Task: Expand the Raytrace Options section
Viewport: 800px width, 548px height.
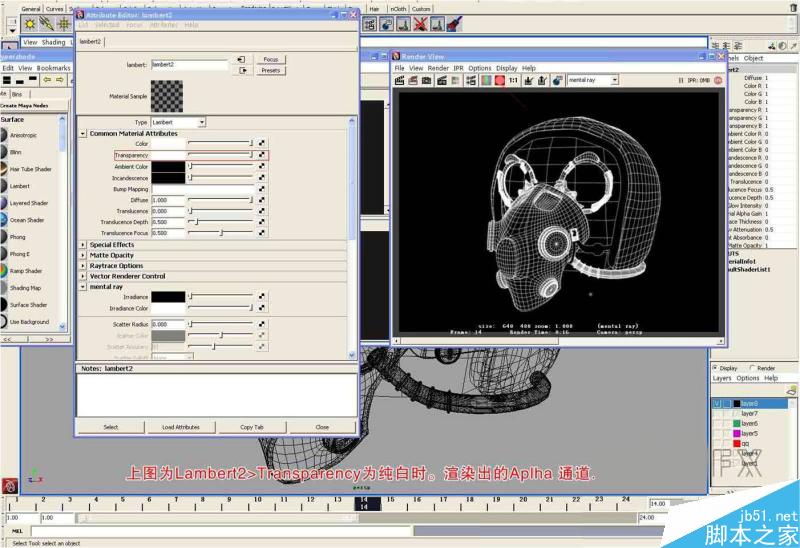Action: coord(83,266)
